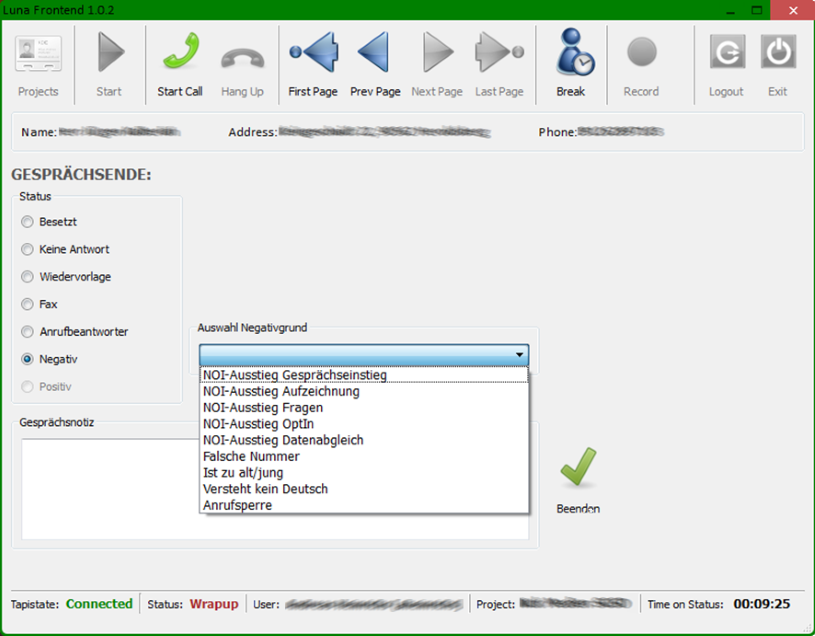
Task: Select 'Anrufsperre' in the dropdown list
Action: coord(237,505)
